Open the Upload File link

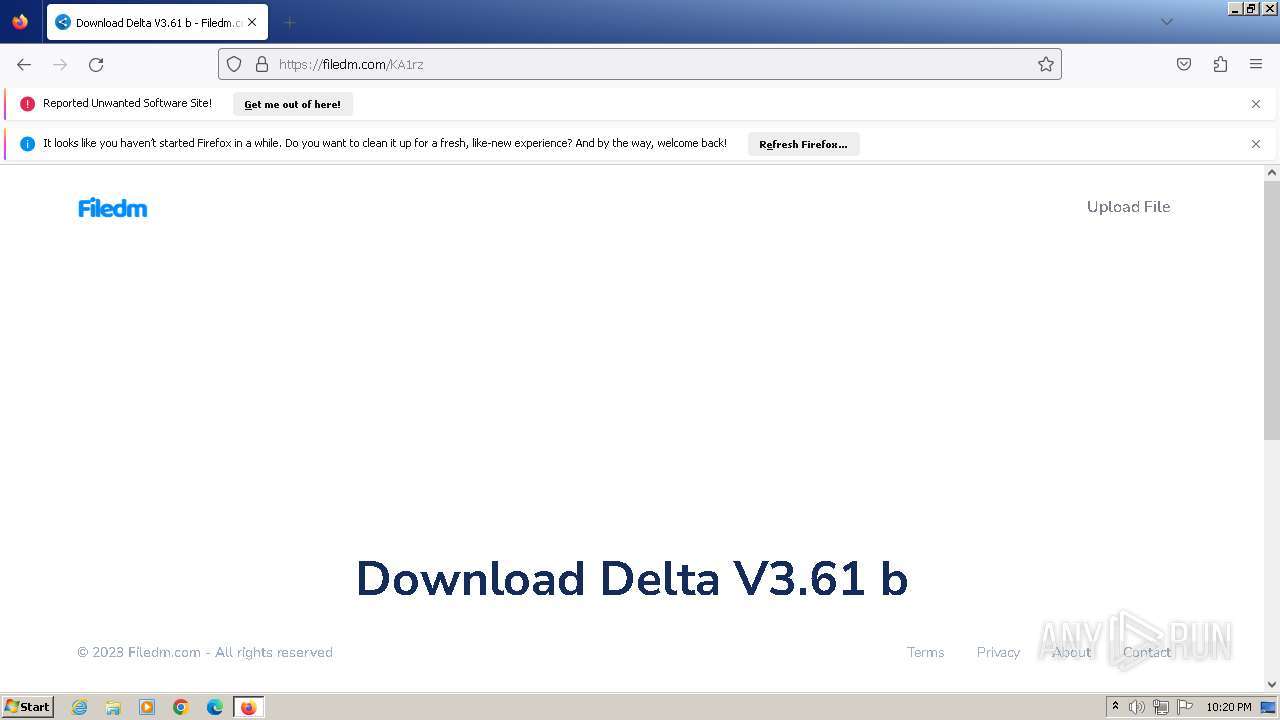click(x=1128, y=207)
